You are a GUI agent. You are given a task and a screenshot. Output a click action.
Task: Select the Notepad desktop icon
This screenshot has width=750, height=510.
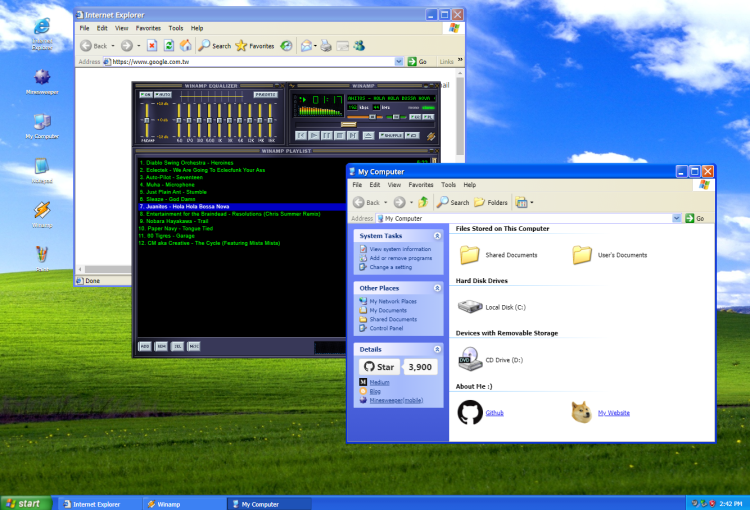pyautogui.click(x=42, y=166)
